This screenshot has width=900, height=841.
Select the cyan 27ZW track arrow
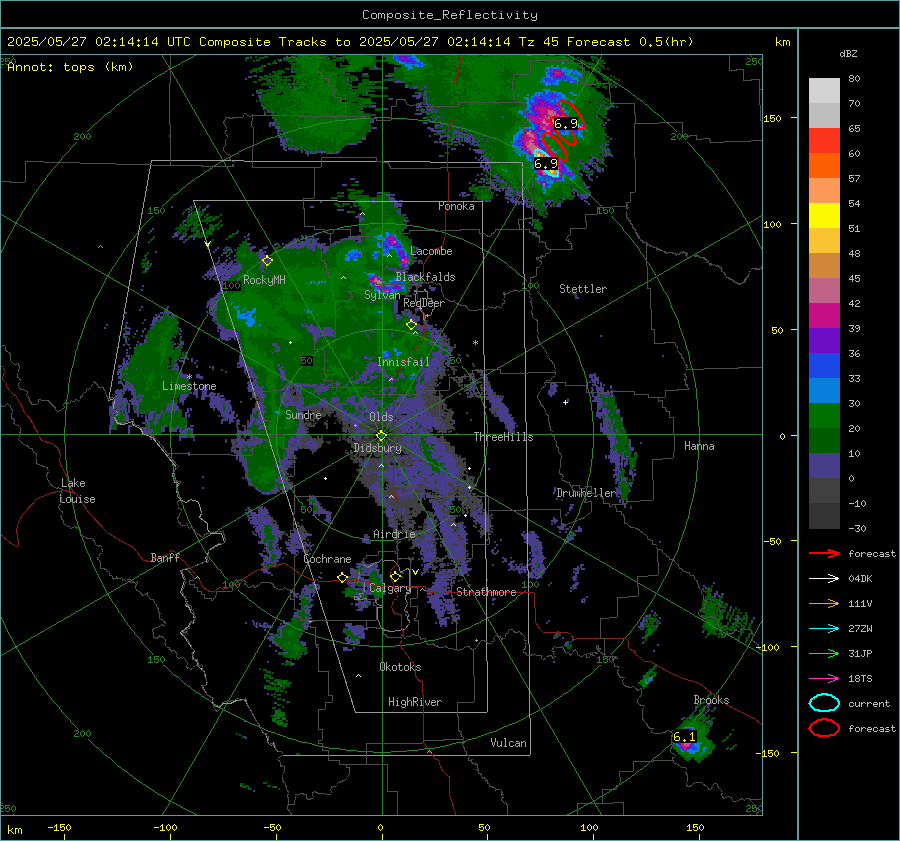pos(824,629)
